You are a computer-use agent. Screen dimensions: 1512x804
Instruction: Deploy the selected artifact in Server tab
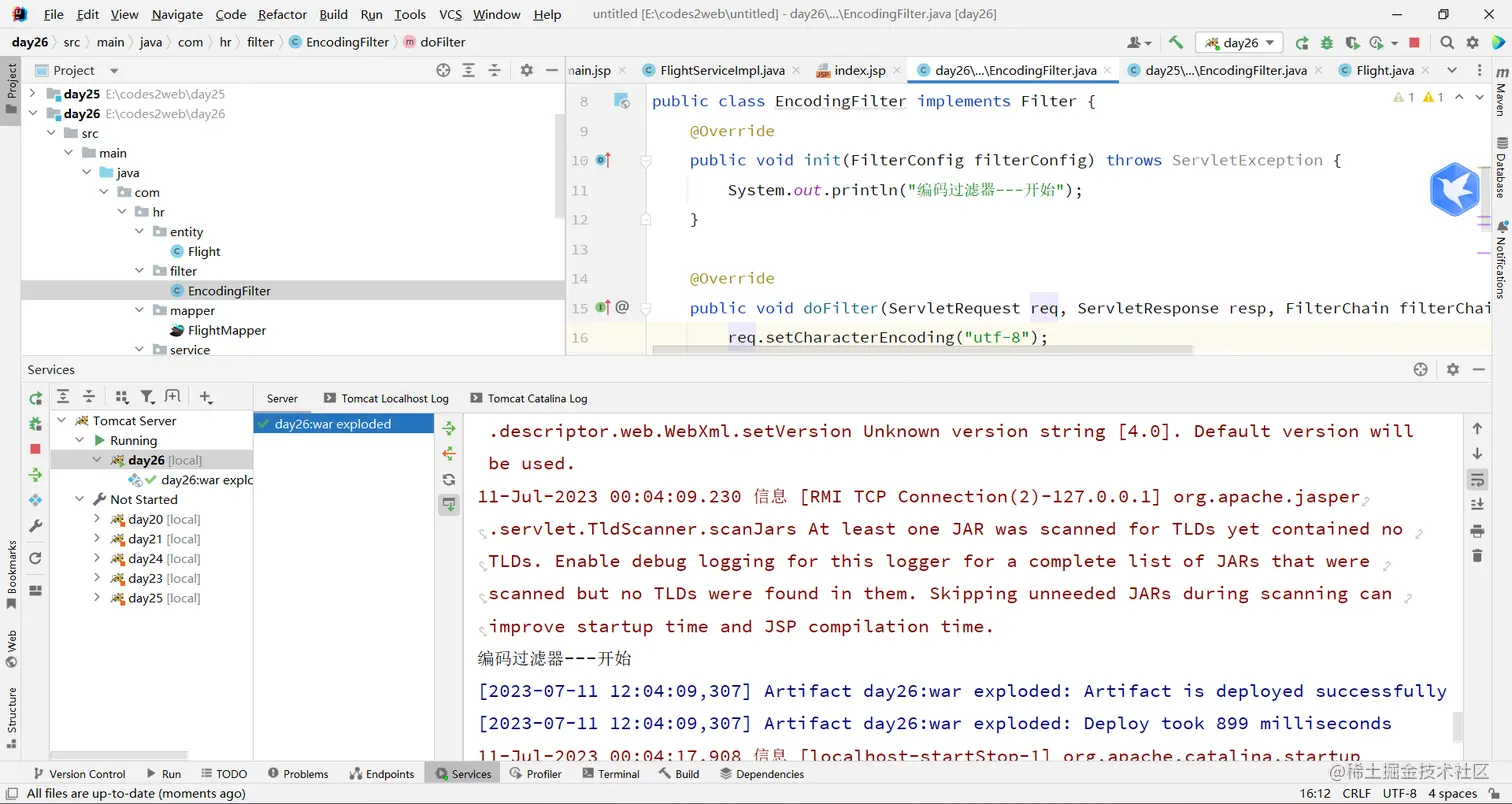tap(449, 428)
